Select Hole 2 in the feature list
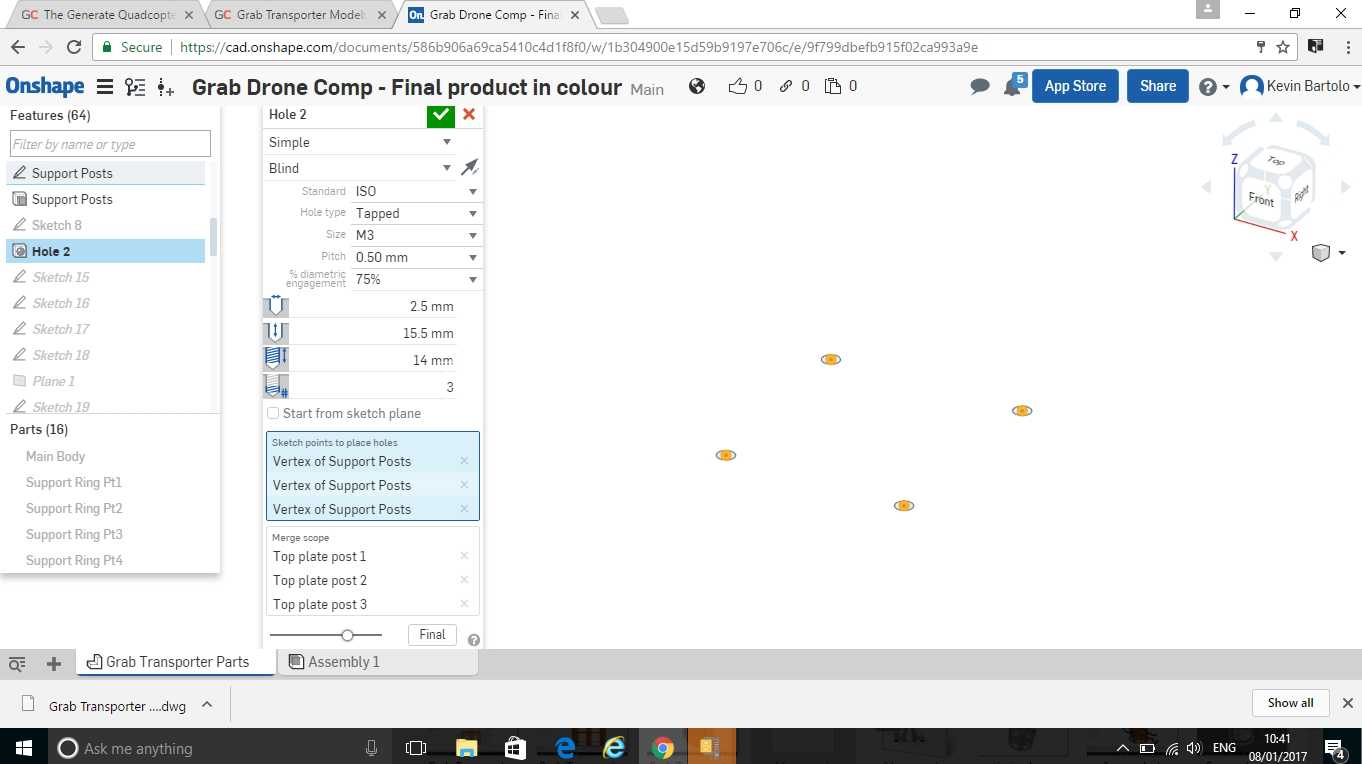 (x=106, y=251)
